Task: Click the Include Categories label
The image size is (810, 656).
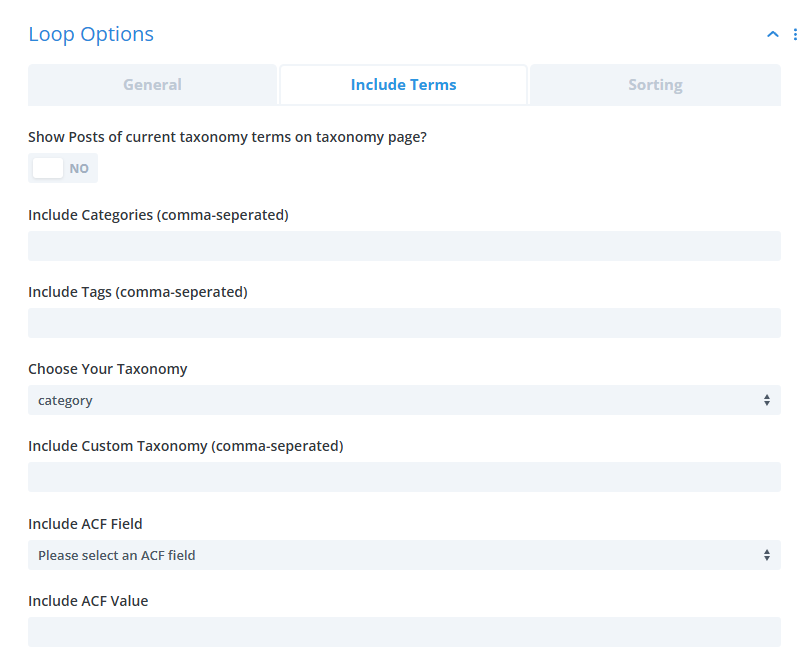Action: [158, 214]
